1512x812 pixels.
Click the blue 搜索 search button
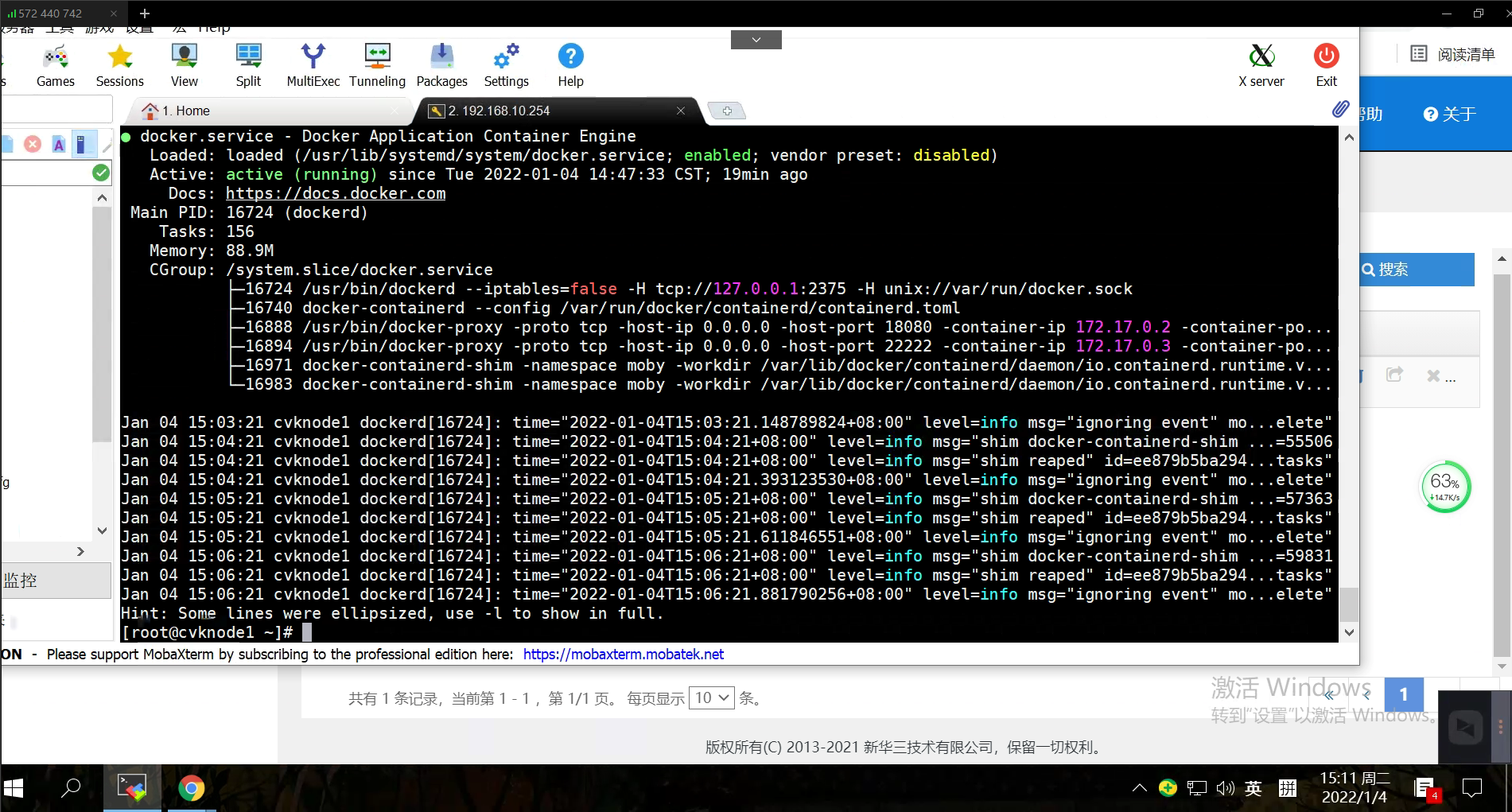1416,270
